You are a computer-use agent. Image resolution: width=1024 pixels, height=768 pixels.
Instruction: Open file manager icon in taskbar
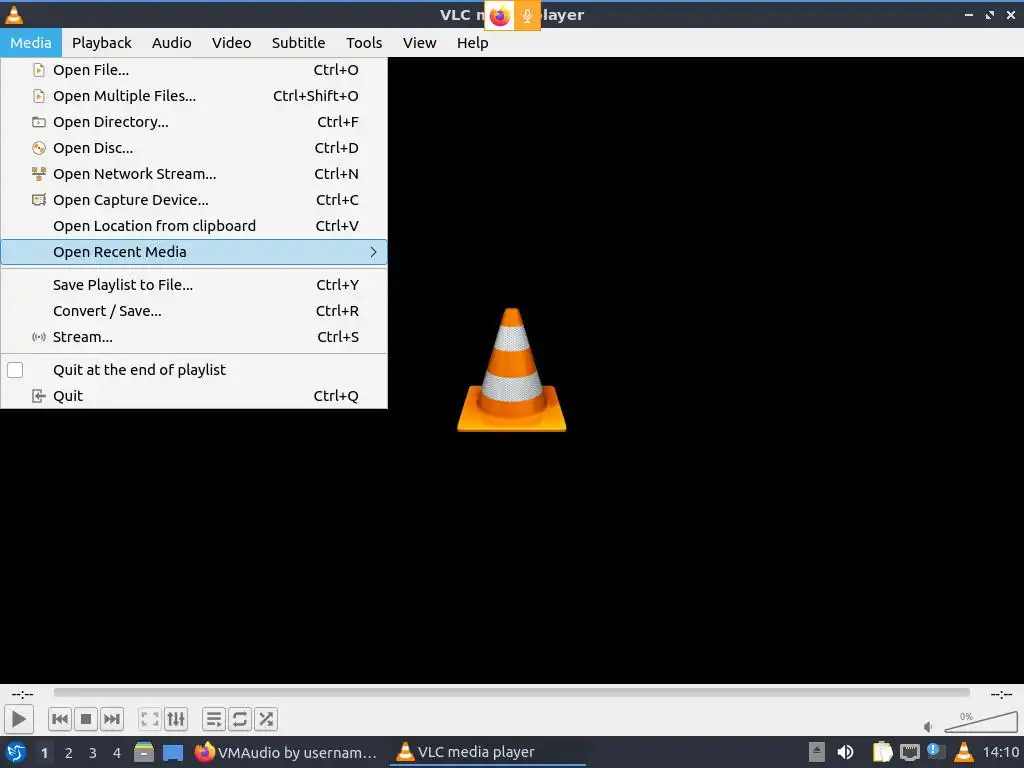(x=144, y=752)
